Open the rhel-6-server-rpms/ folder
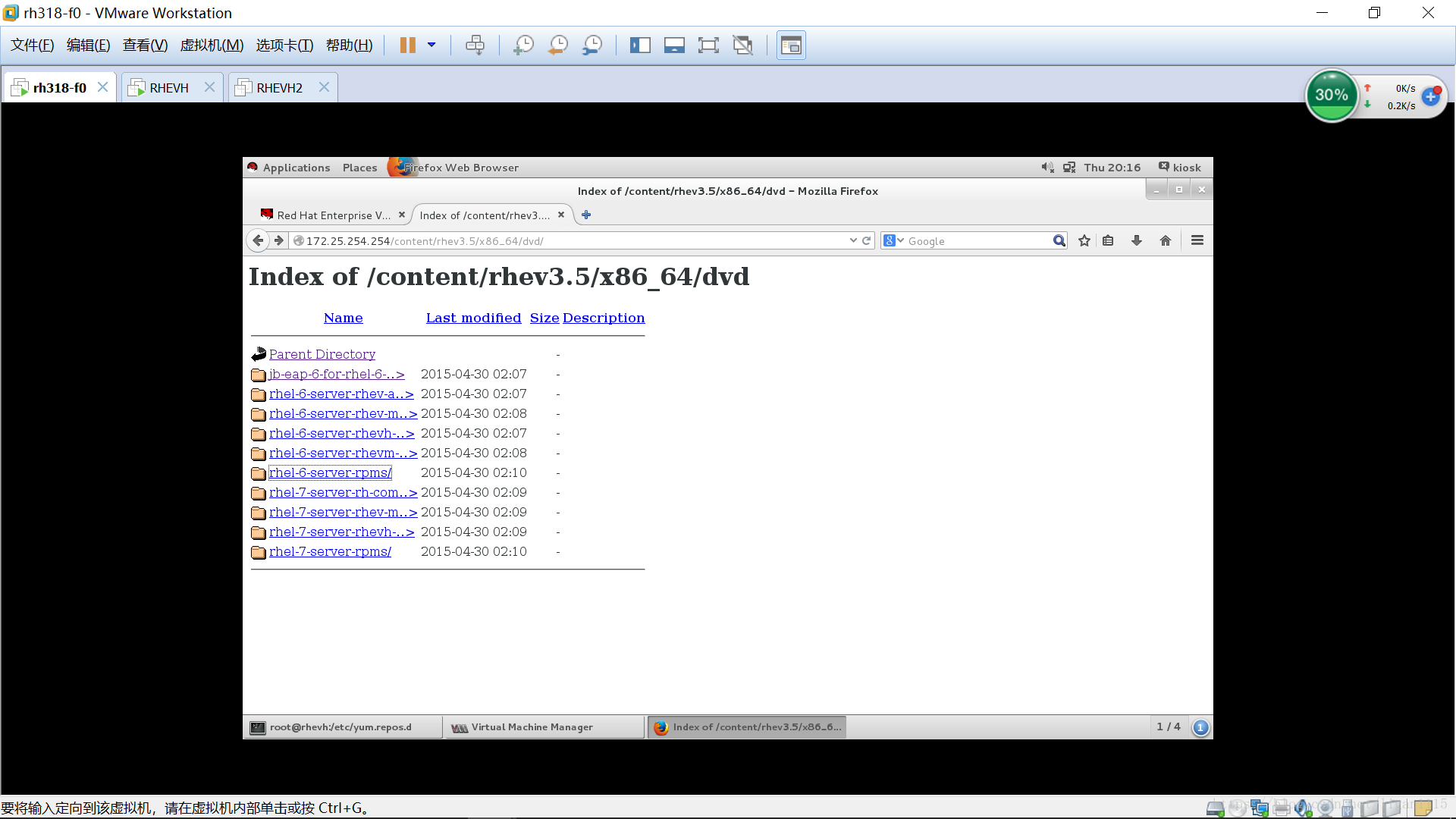 [330, 472]
